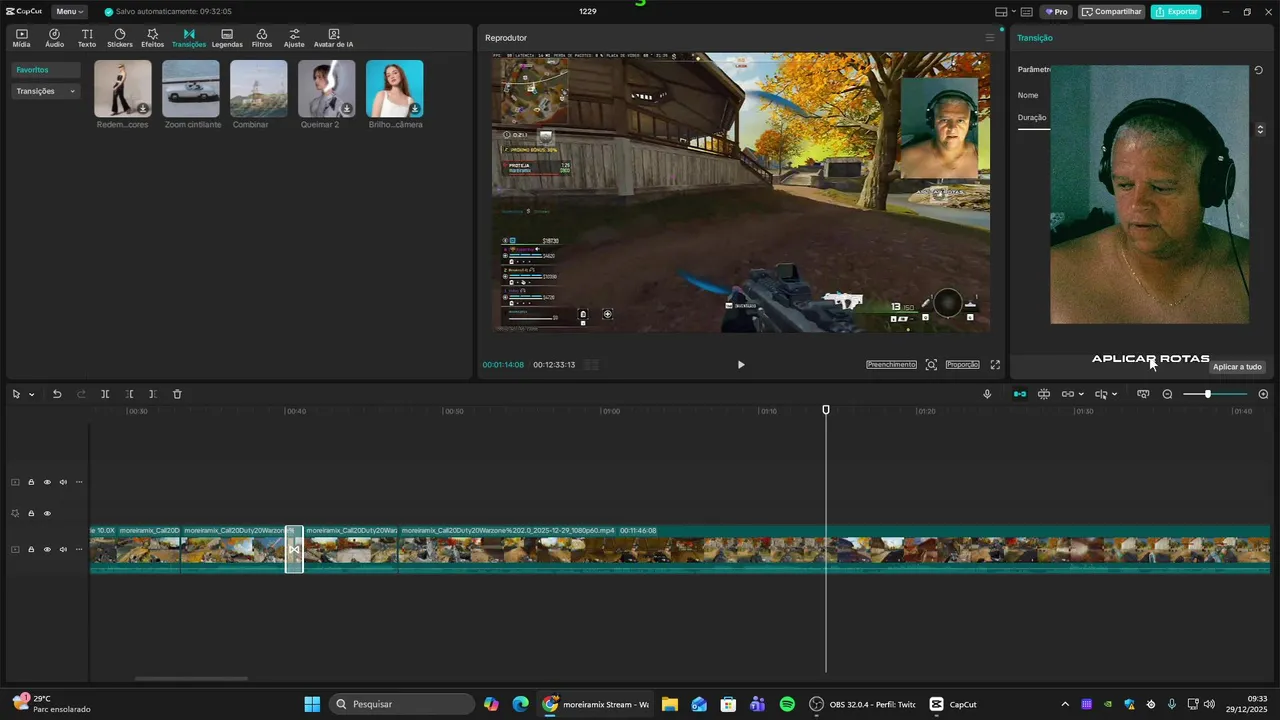Enter fullscreen player view
Viewport: 1280px width, 720px height.
(x=995, y=365)
